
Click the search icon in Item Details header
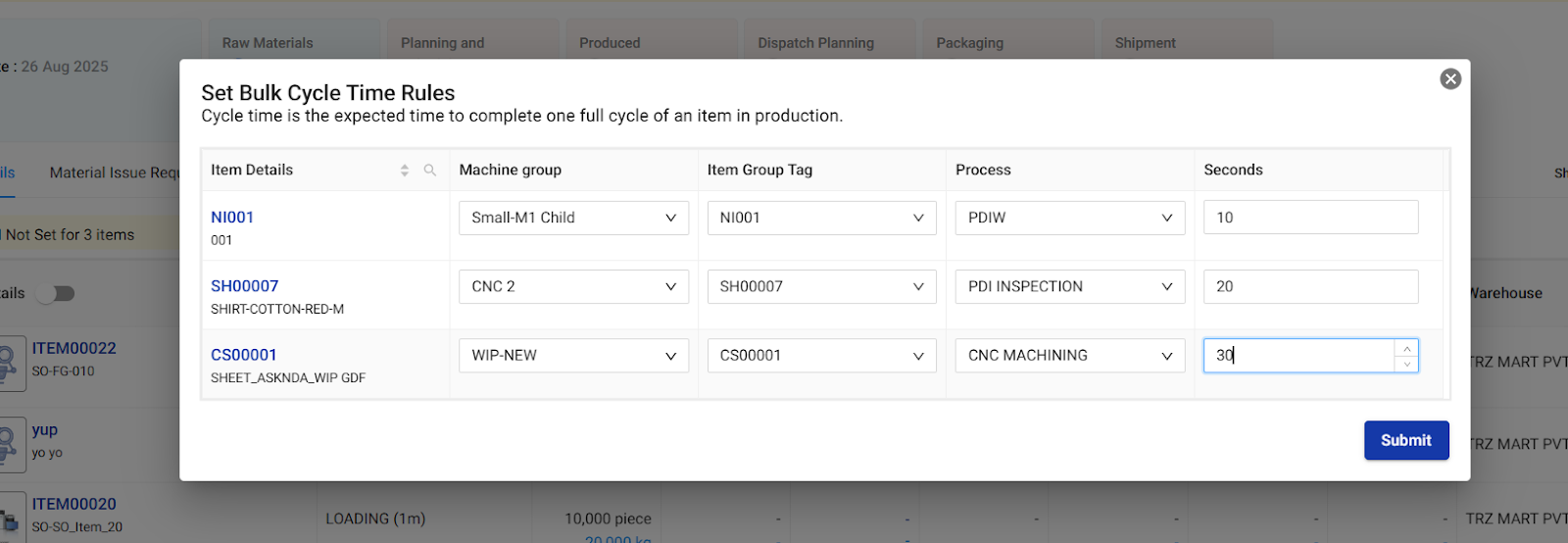pos(429,171)
